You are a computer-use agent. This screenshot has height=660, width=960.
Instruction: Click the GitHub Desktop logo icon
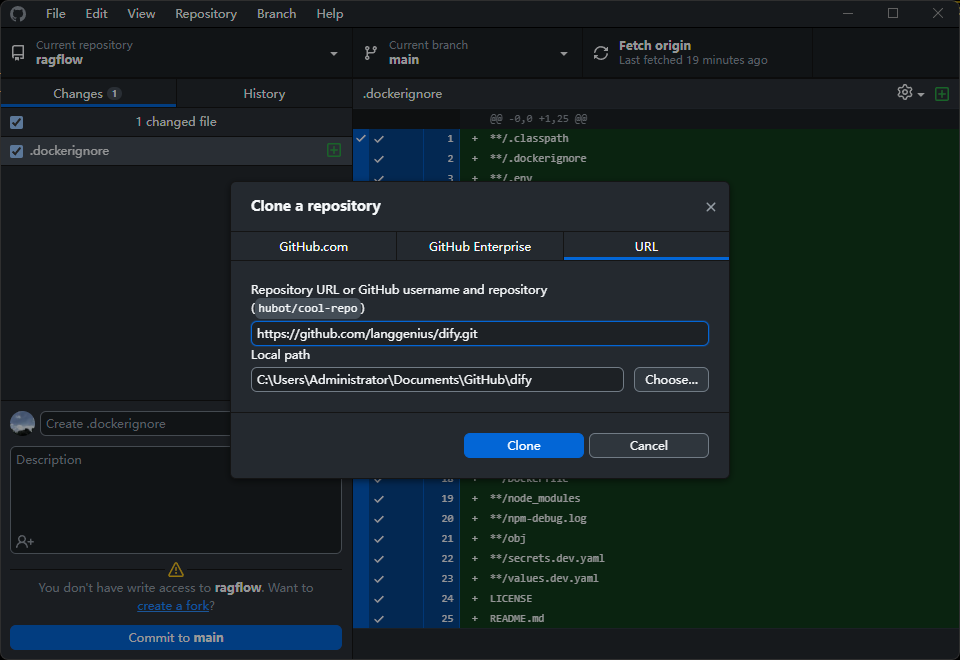click(x=18, y=13)
